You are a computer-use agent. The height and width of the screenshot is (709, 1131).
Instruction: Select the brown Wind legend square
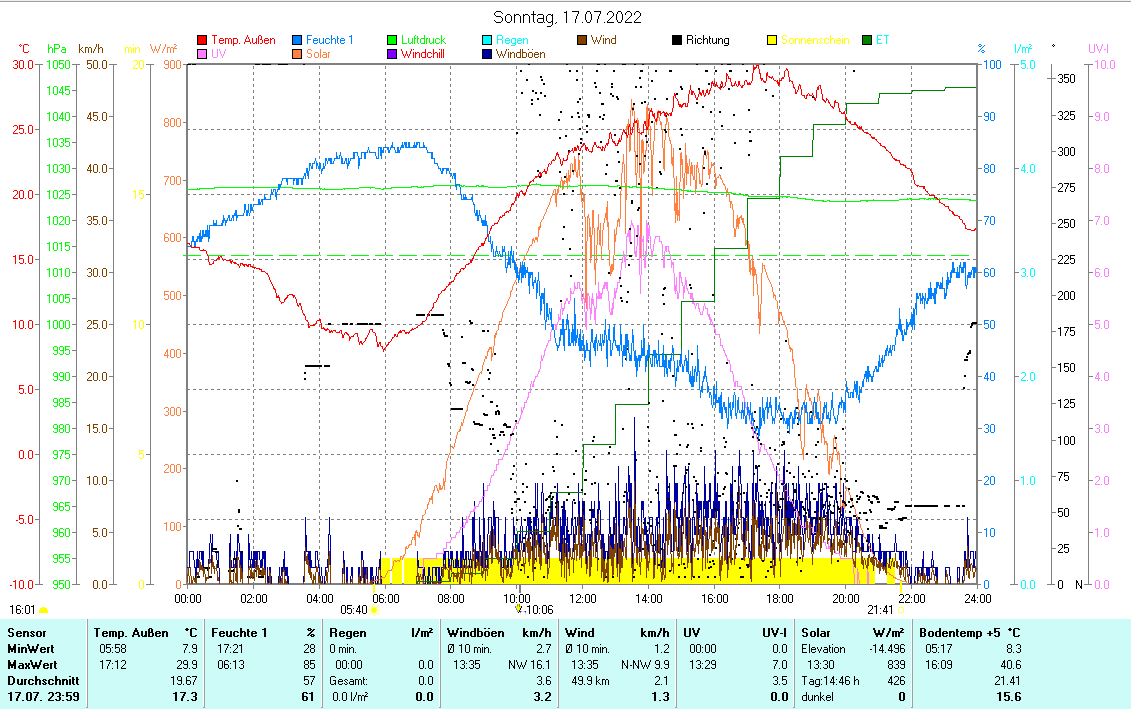(x=582, y=41)
